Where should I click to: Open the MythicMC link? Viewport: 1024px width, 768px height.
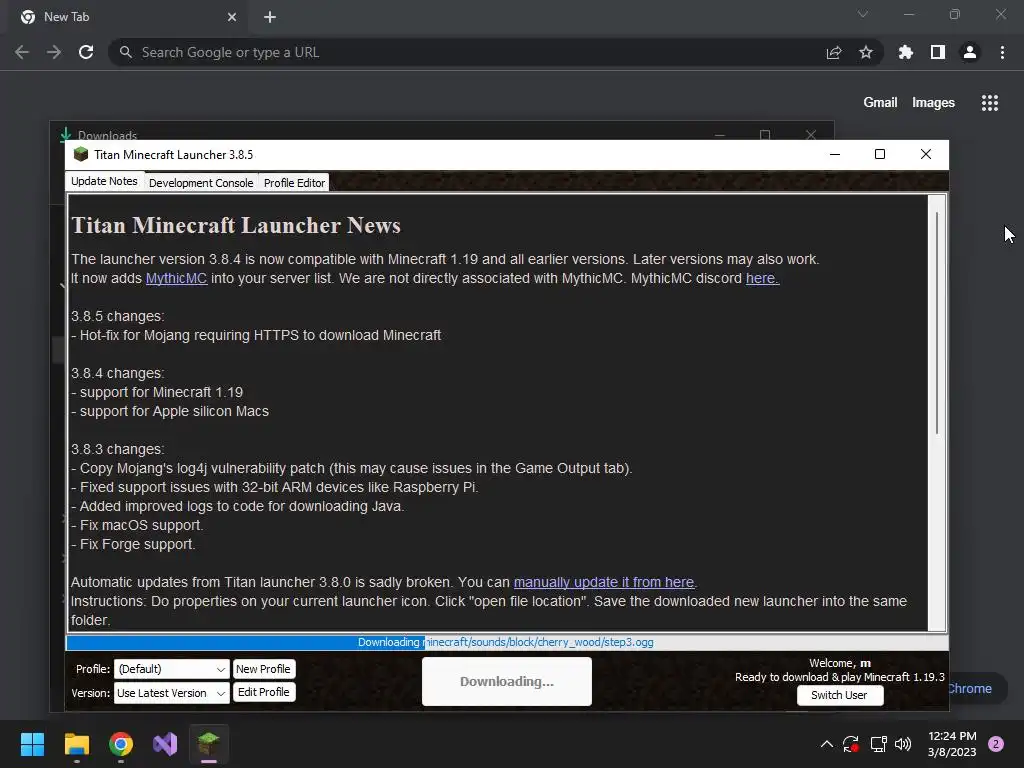[176, 278]
